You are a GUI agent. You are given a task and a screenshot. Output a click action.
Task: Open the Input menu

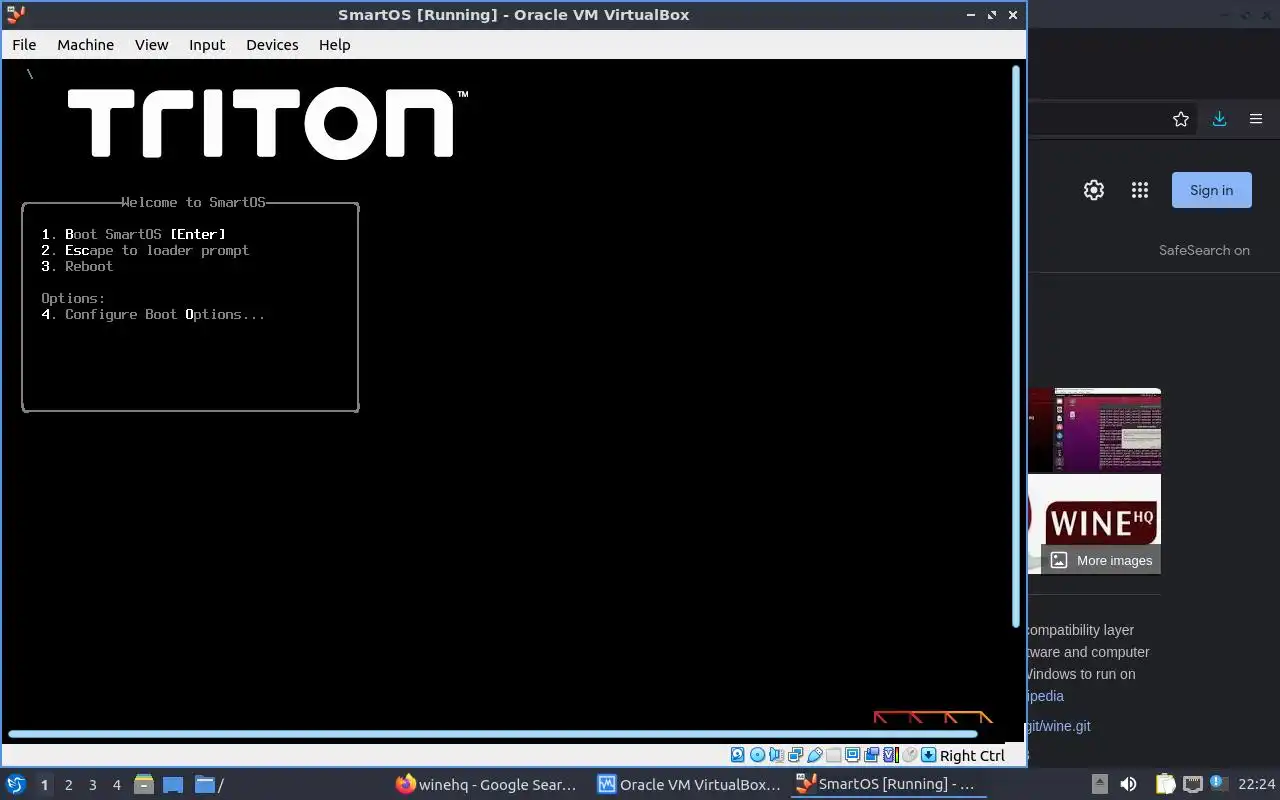coord(207,44)
